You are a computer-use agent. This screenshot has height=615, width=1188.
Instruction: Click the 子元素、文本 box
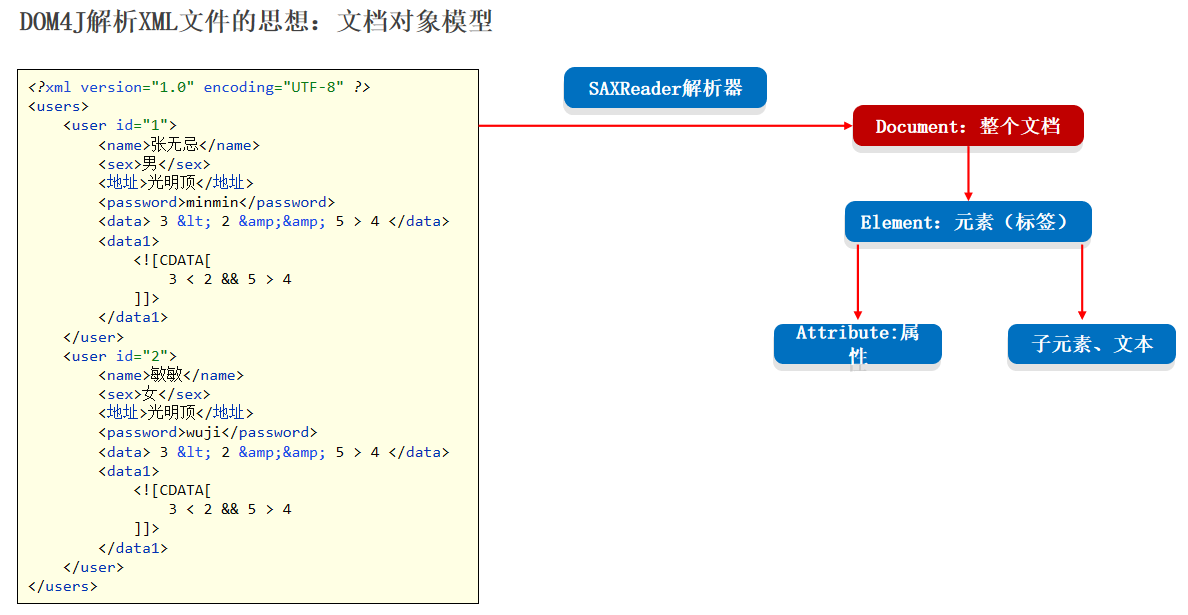click(x=1091, y=344)
